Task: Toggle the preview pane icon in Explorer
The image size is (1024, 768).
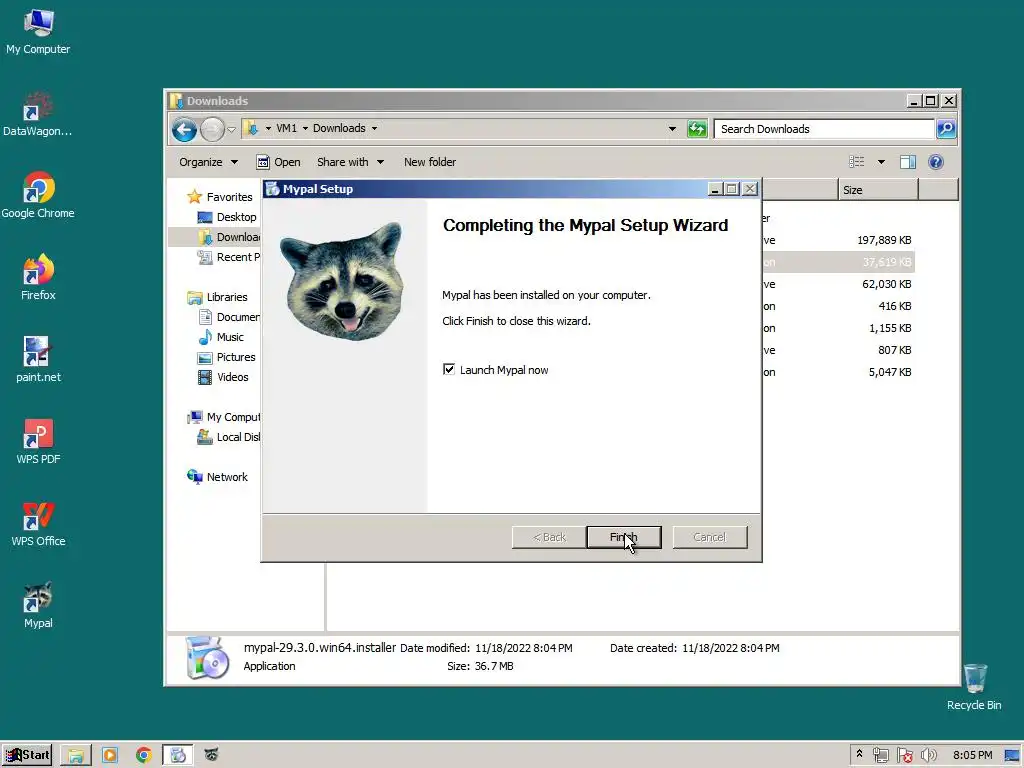Action: coord(908,162)
